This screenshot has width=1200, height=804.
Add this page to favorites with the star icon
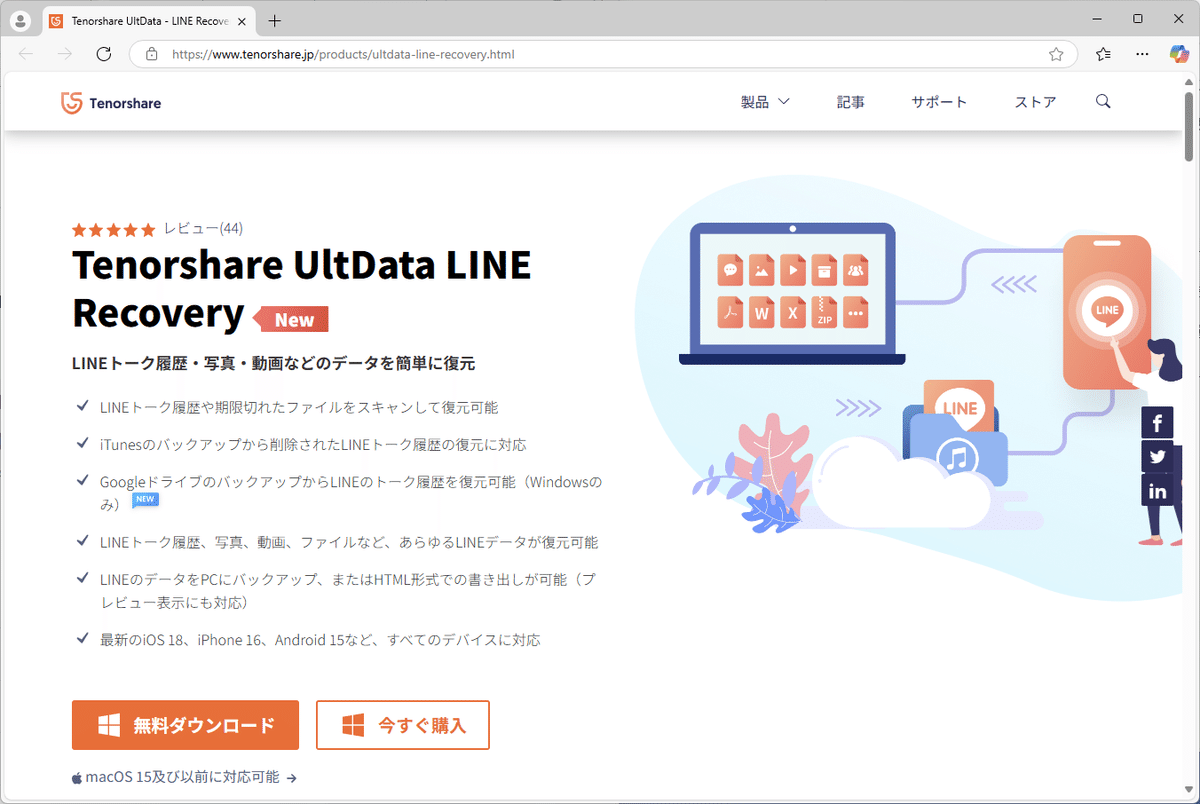1056,54
